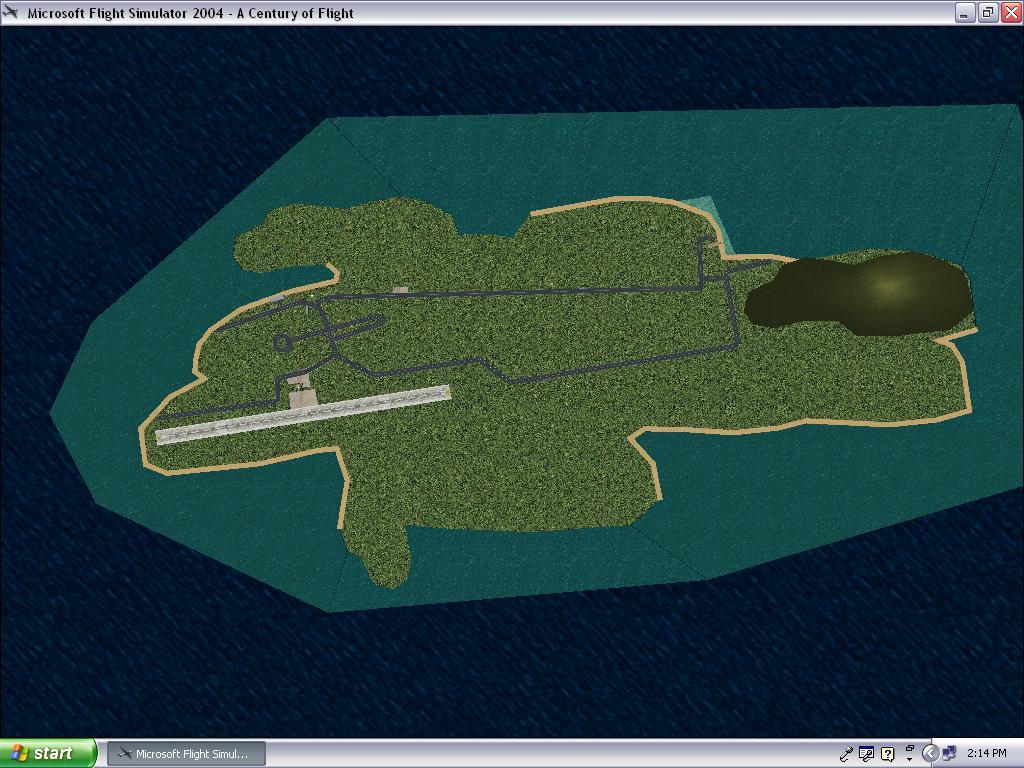Click the dark hill on island's east side
Image resolution: width=1024 pixels, height=768 pixels.
pyautogui.click(x=860, y=293)
